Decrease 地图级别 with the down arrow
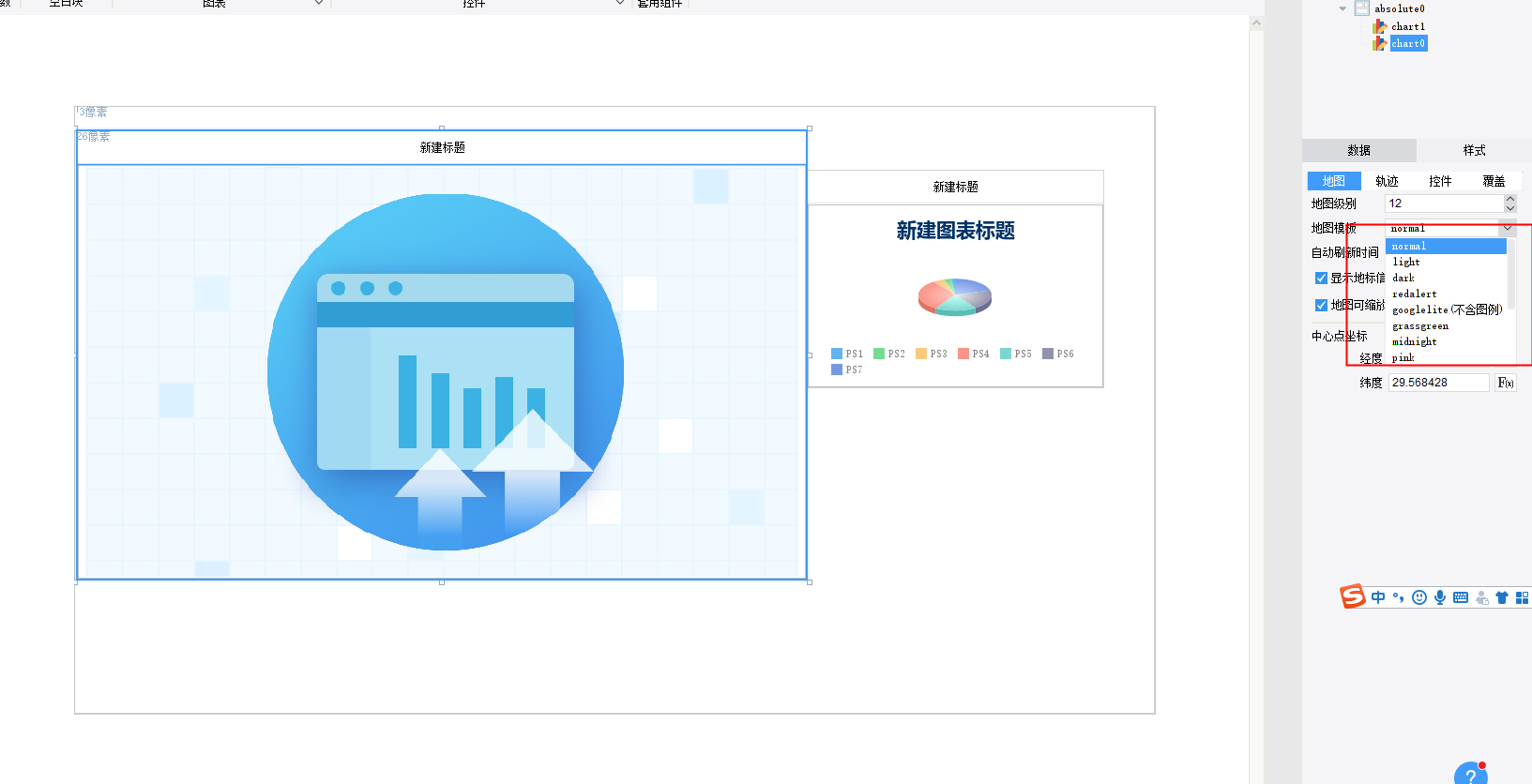1532x784 pixels. 1509,208
